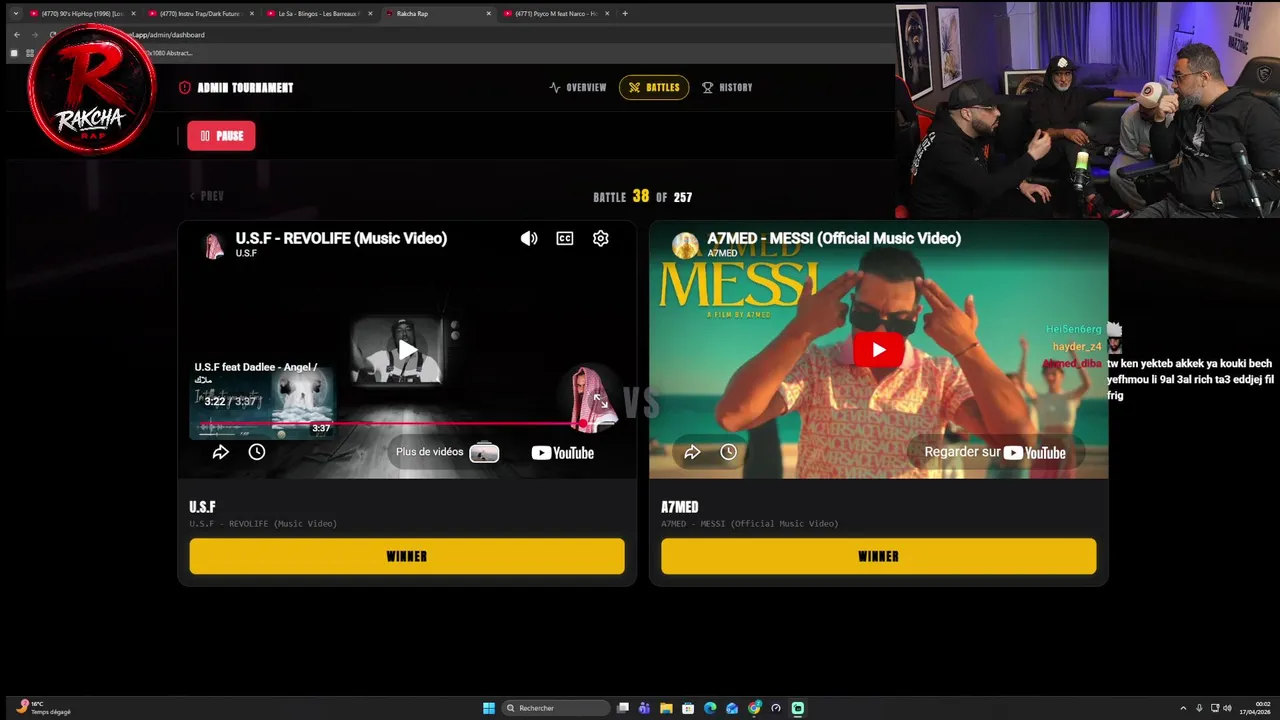The image size is (1280, 720).
Task: Open File Explorer from the taskbar
Action: 666,708
